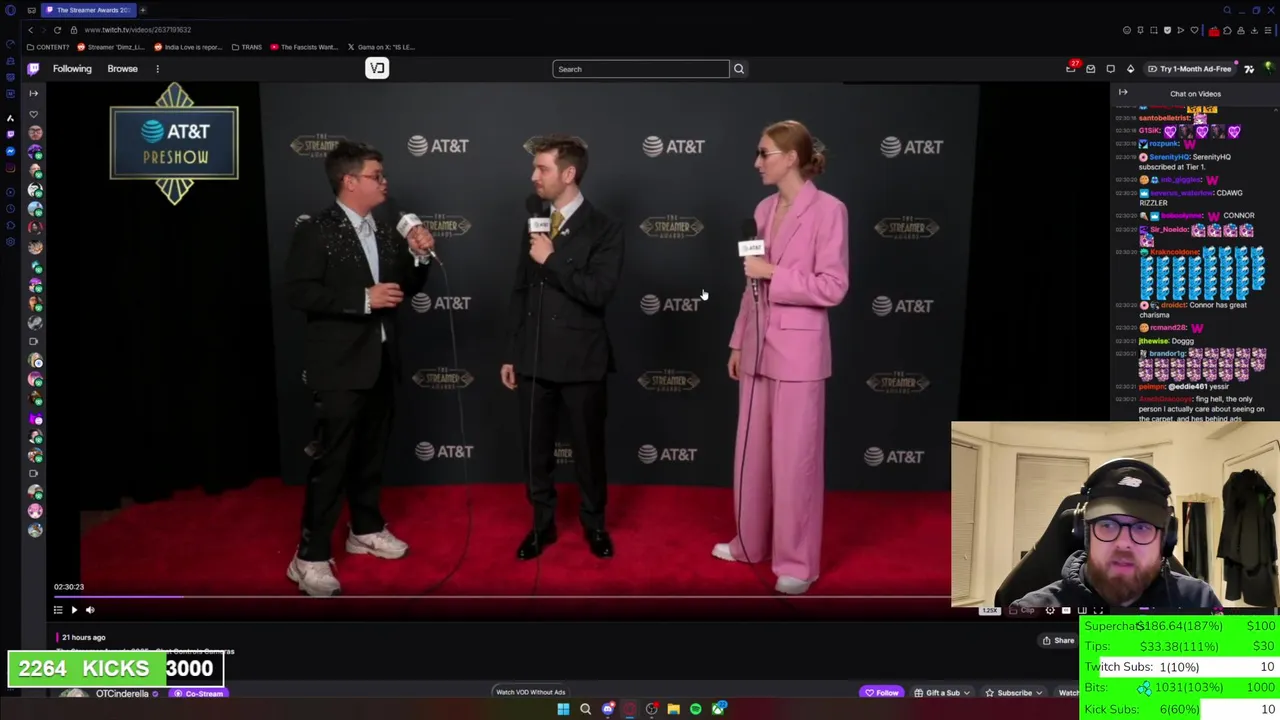Change the 1.25X playback speed

click(x=989, y=610)
